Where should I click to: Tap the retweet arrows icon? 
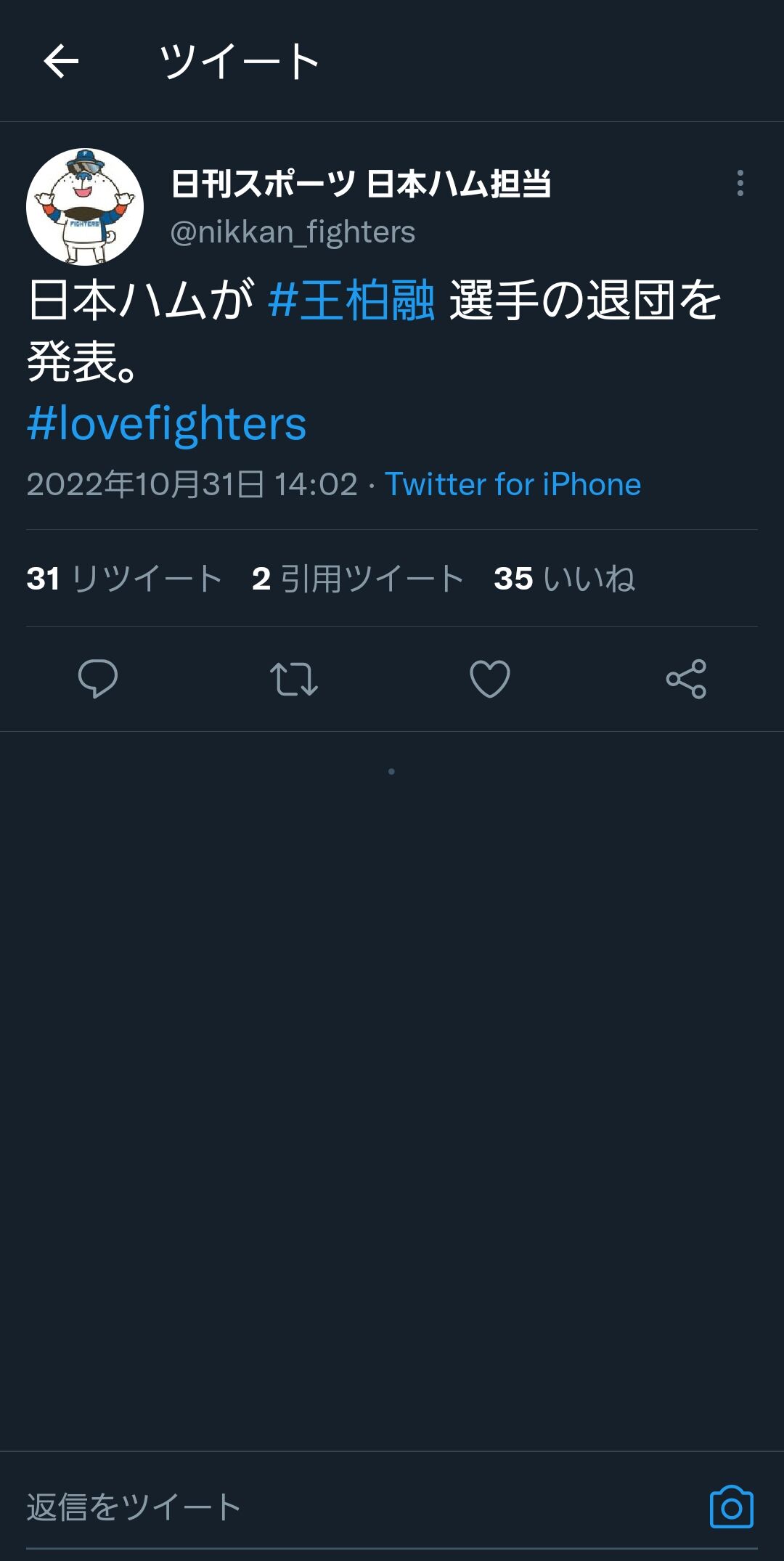coord(294,679)
